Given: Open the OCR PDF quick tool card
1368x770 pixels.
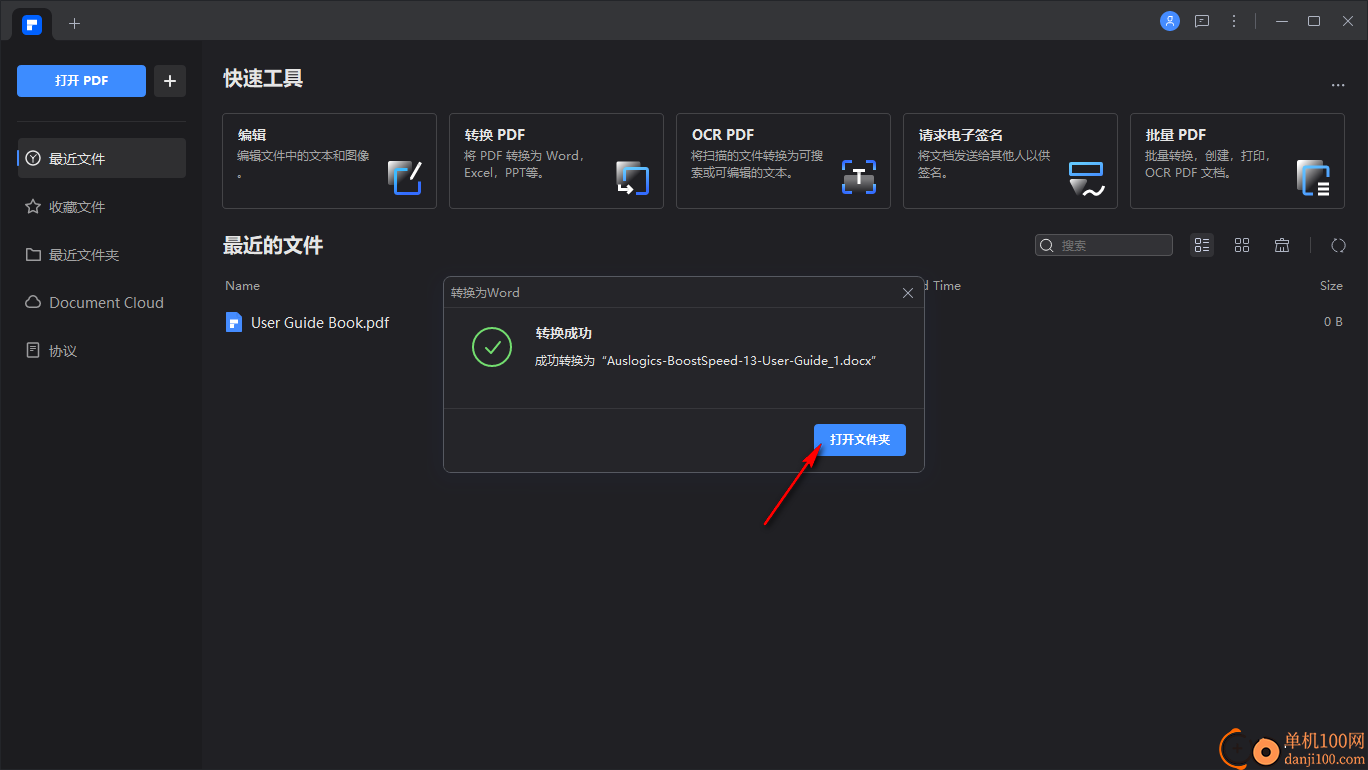Looking at the screenshot, I should (x=783, y=161).
